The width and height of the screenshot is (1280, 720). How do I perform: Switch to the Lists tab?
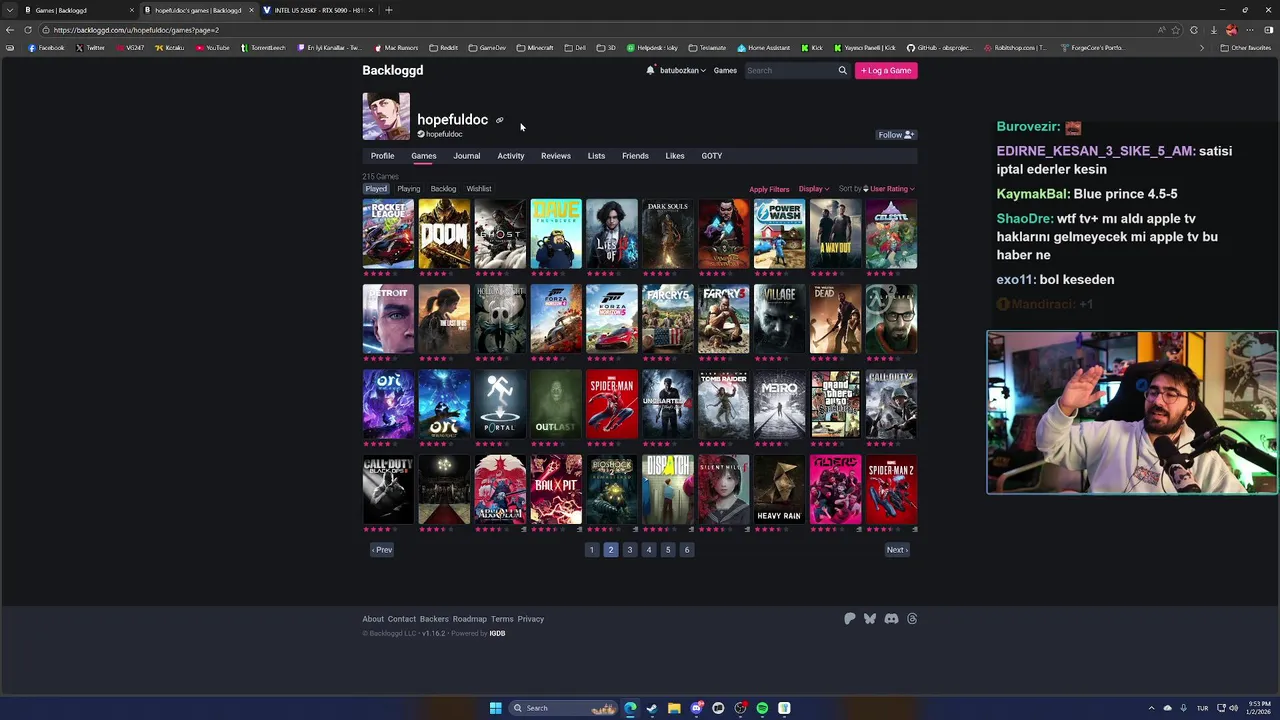[x=596, y=156]
